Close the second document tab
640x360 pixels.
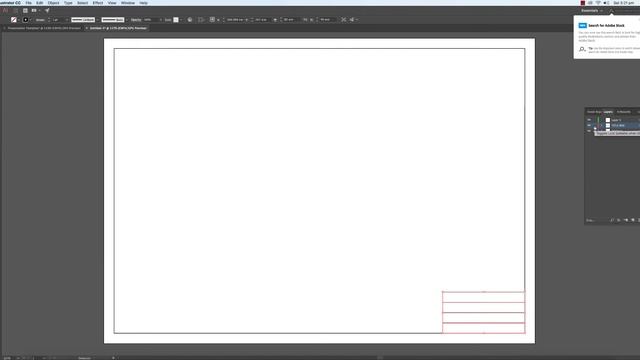pos(87,28)
